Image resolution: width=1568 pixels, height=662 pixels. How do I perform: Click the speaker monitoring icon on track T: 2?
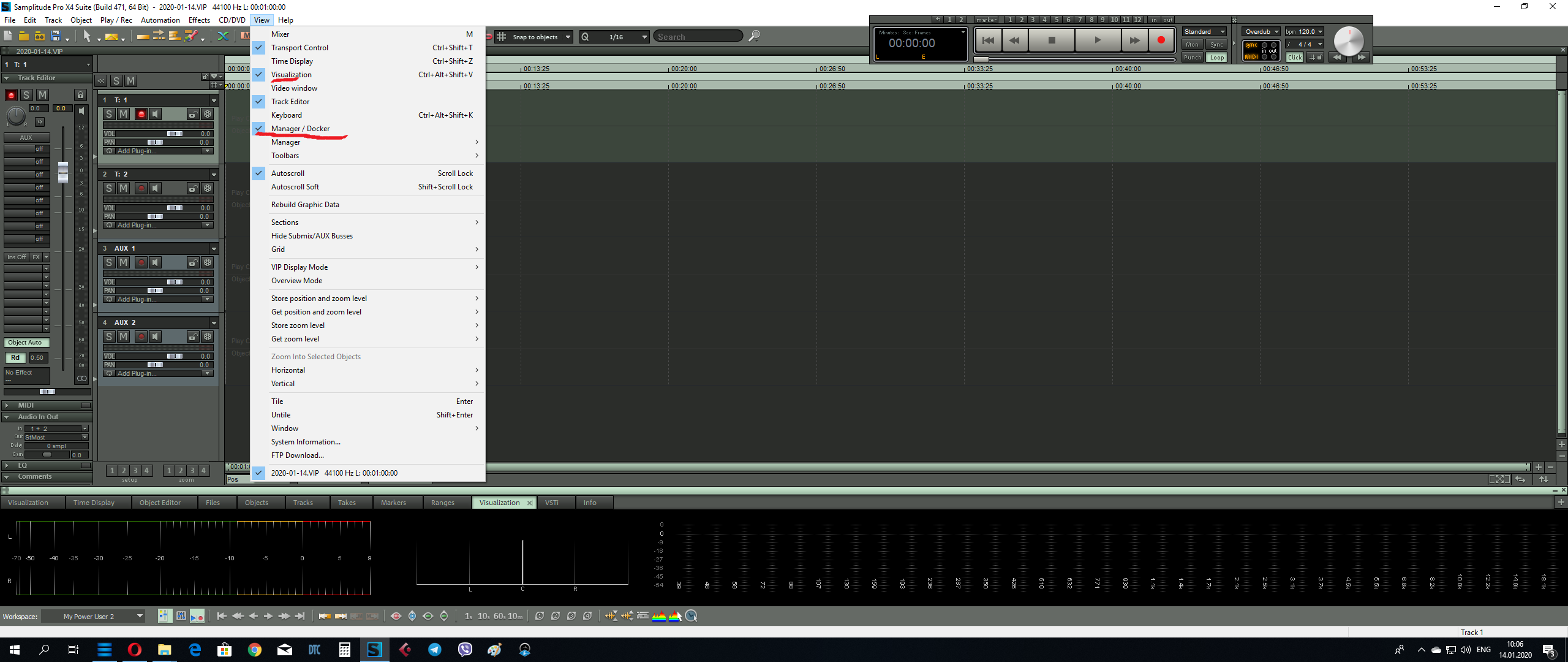156,188
